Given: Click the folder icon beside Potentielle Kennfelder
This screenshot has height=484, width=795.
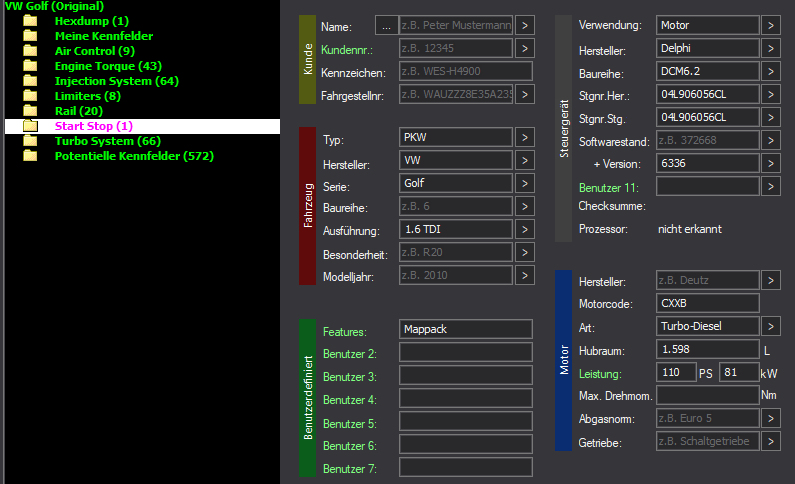Looking at the screenshot, I should 30,156.
